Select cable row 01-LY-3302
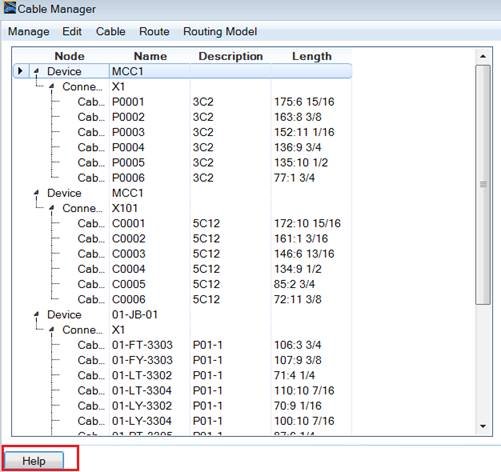 pos(182,406)
